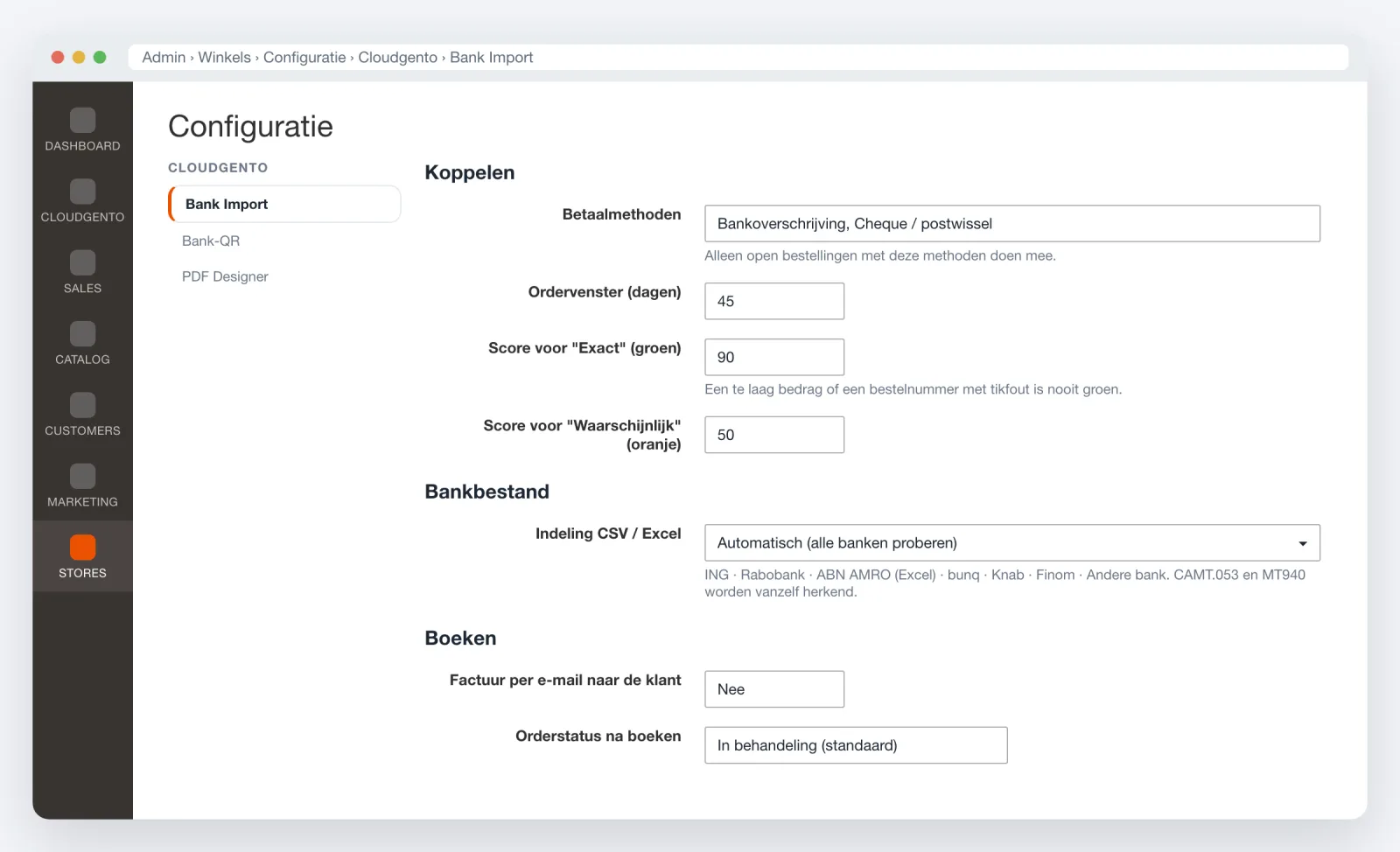Viewport: 1400px width, 852px height.
Task: Select the Bank Import configuration tab
Action: click(284, 204)
